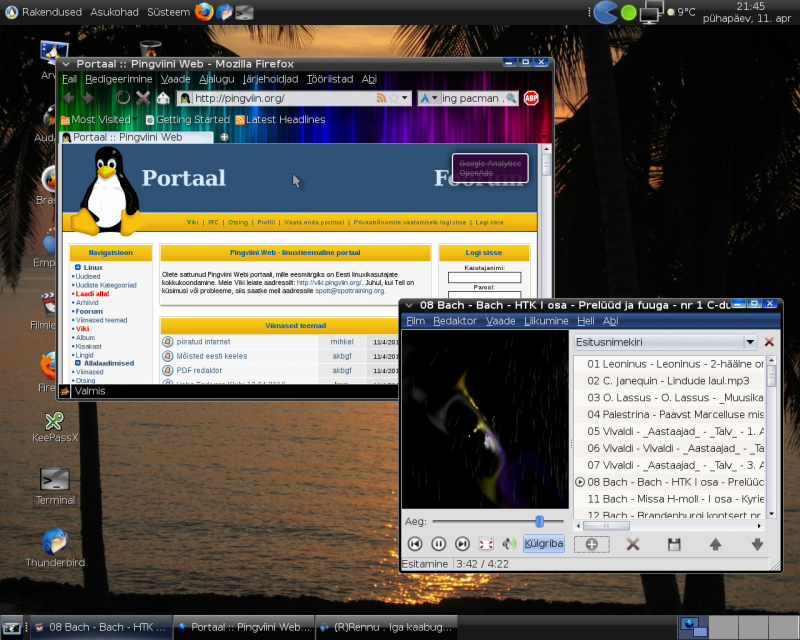This screenshot has width=800, height=640.
Task: Skip to next track in Totem
Action: pos(462,544)
